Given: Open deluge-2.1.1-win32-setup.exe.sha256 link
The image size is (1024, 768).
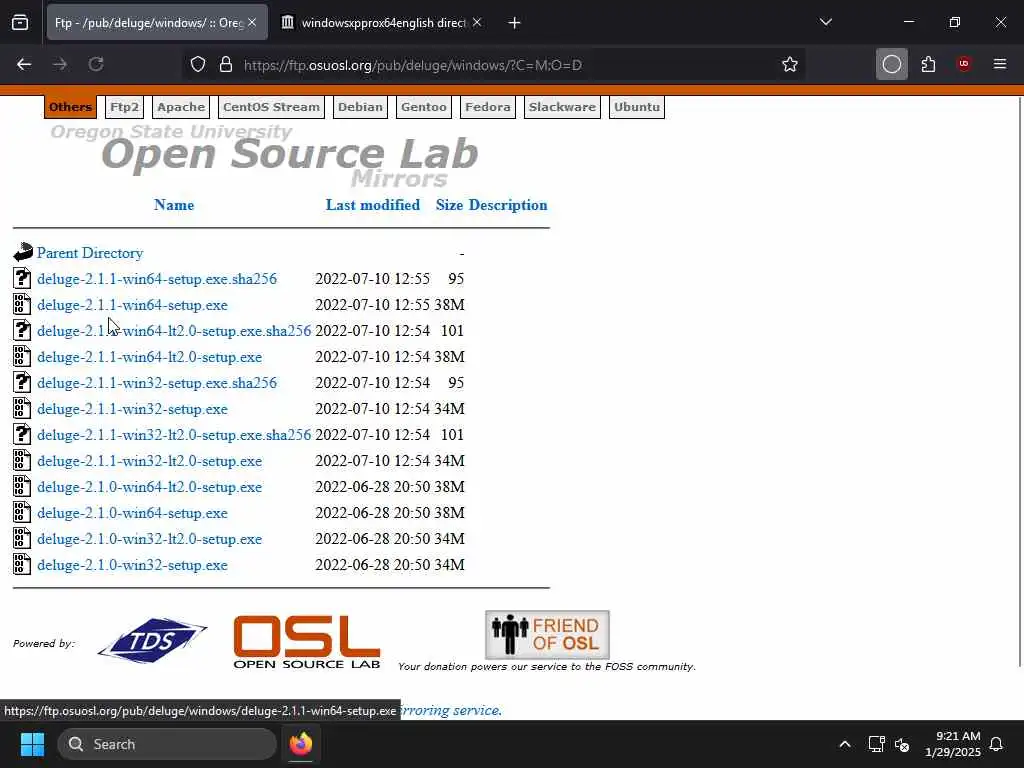Looking at the screenshot, I should pos(157,383).
